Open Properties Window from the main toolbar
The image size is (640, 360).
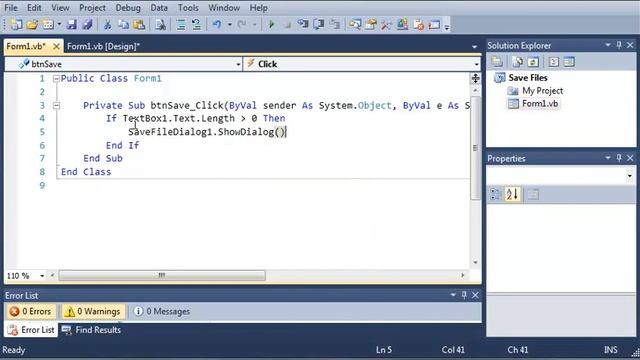tap(371, 25)
